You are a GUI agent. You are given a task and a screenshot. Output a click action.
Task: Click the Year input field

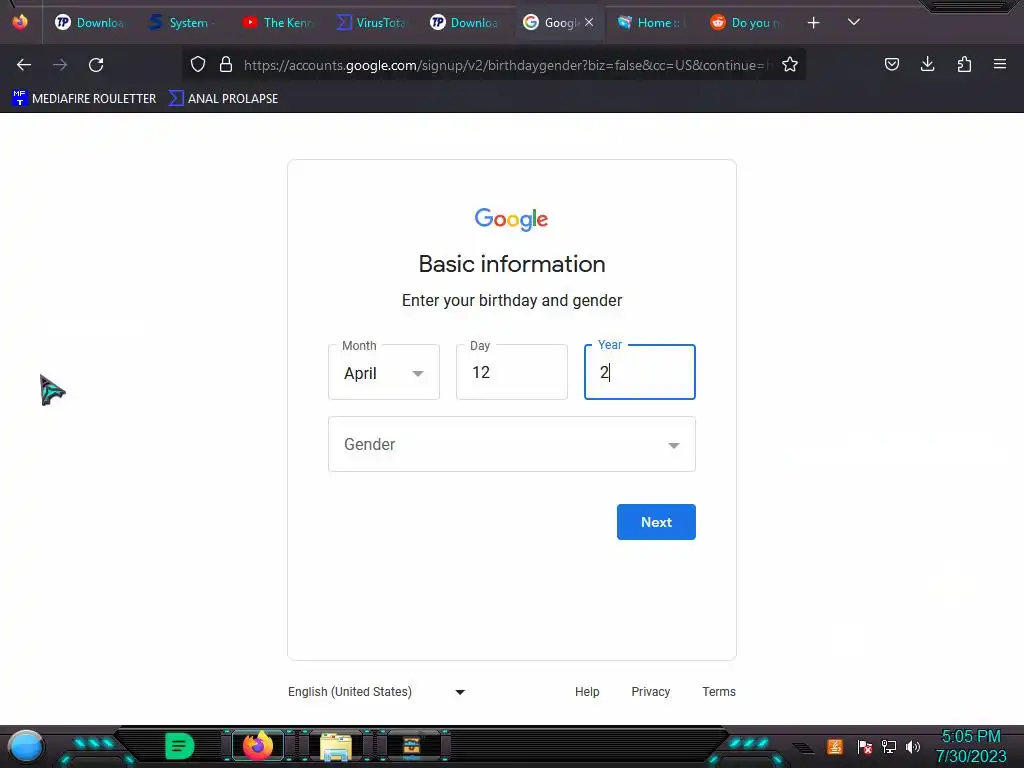(x=640, y=372)
